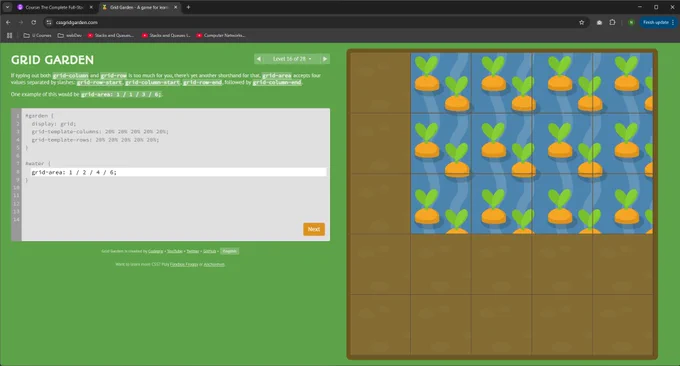Open a new browser tab
This screenshot has height=366, width=680.
[188, 7]
